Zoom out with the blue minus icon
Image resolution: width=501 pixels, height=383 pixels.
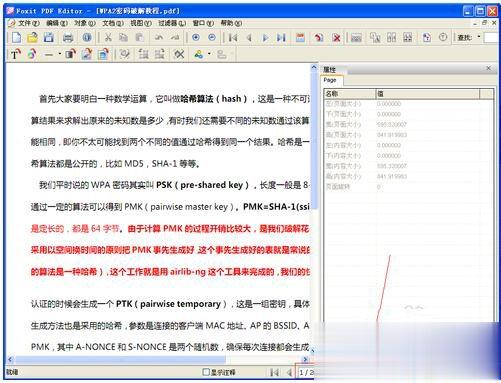[x=212, y=38]
